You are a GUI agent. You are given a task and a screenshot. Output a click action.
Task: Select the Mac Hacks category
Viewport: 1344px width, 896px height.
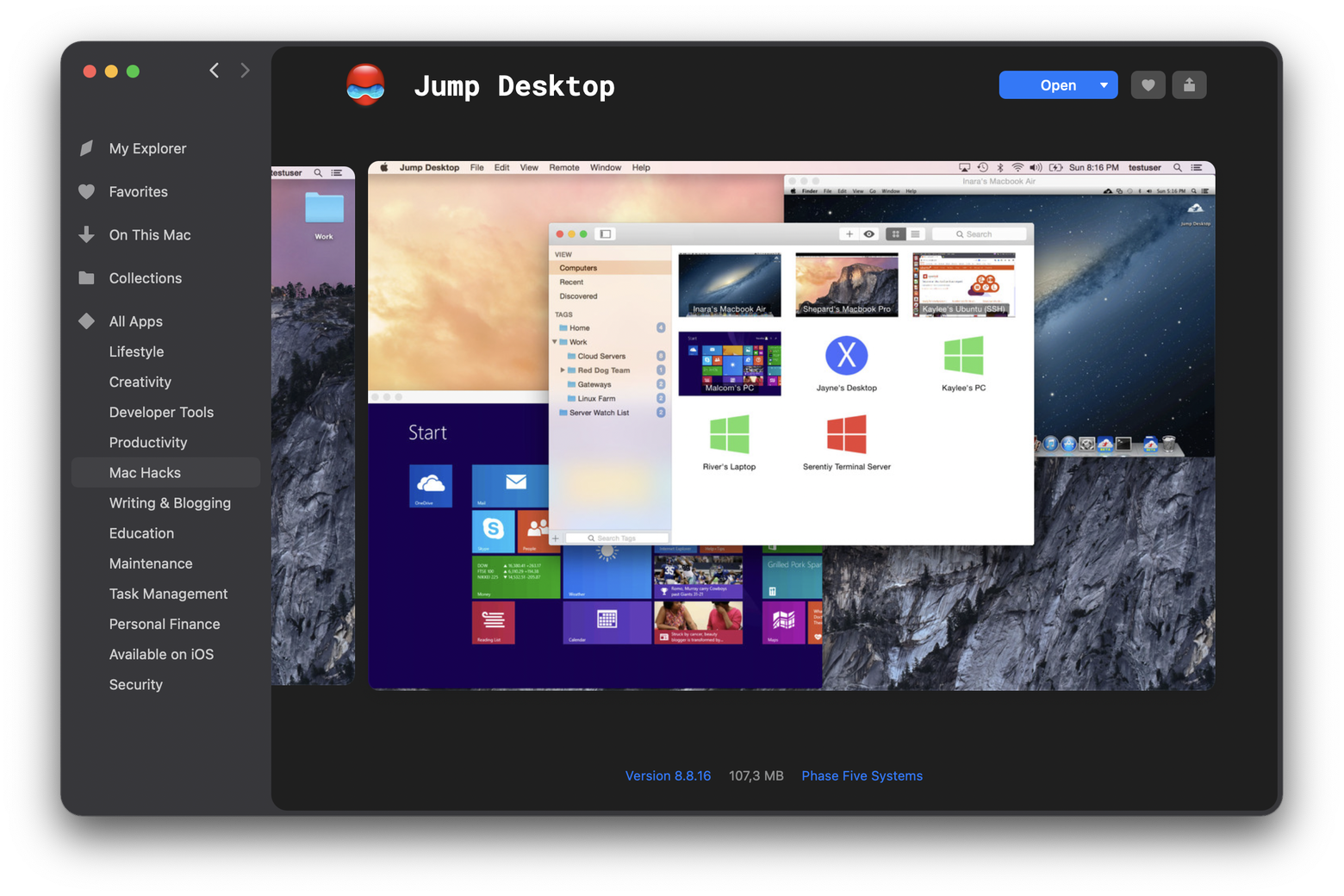165,472
